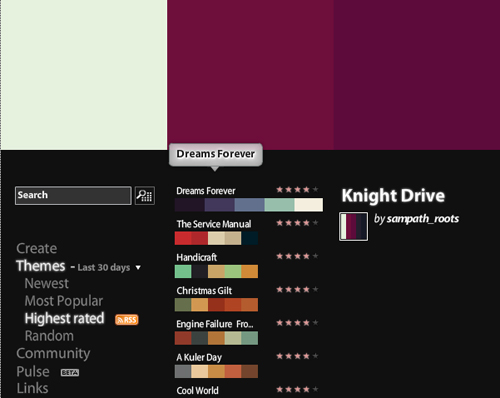Click the Search input field
Screen dimensions: 500x398
(x=73, y=195)
